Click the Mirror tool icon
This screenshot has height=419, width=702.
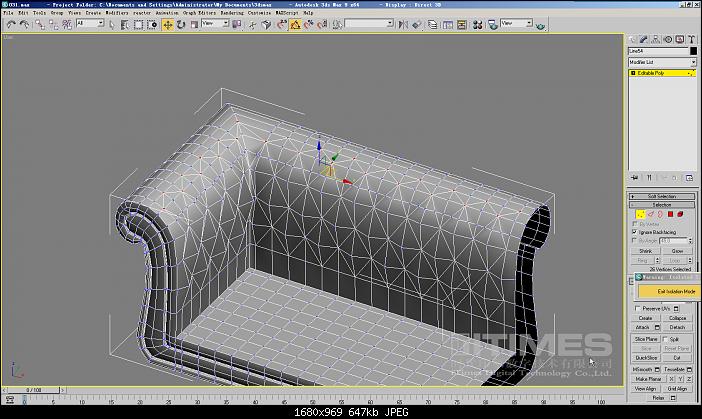(x=403, y=25)
